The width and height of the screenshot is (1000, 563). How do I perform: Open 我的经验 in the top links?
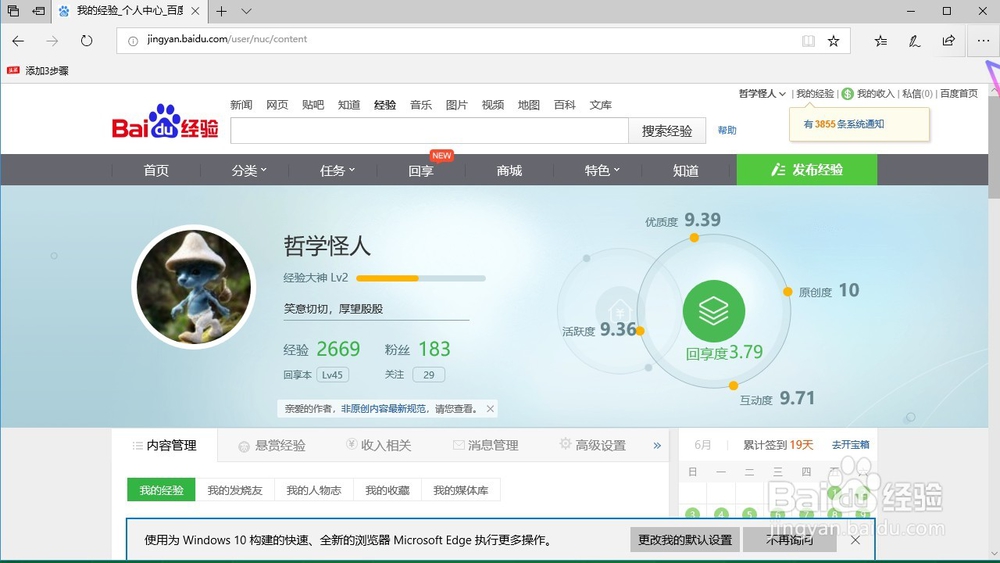814,94
